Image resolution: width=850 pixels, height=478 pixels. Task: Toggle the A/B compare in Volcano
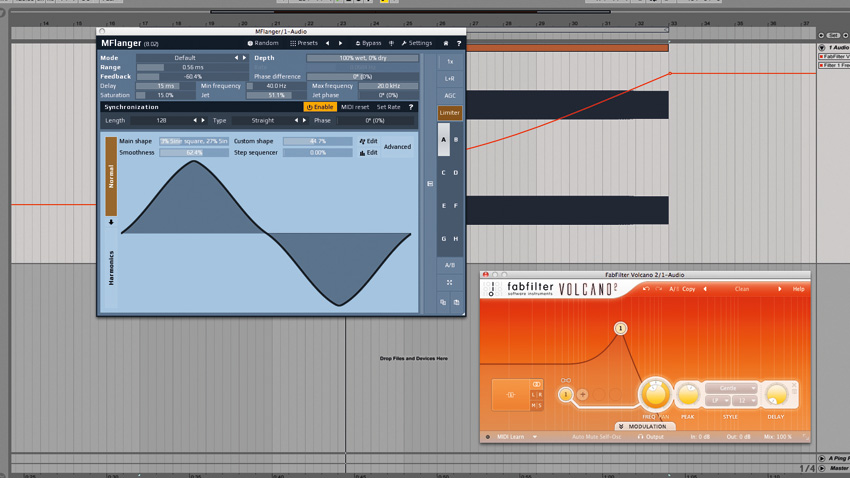674,289
